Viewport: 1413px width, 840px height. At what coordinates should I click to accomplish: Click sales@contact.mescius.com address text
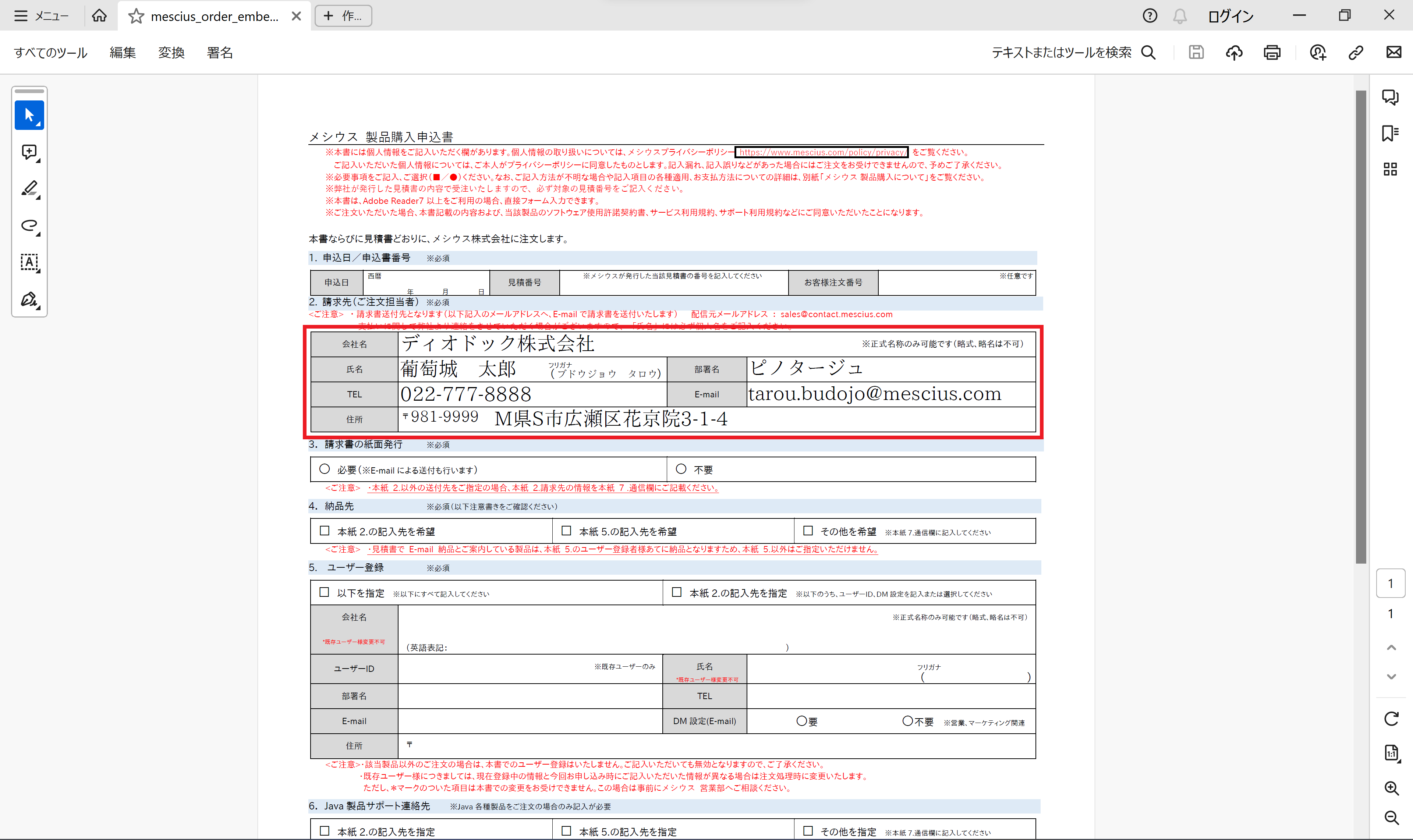coord(836,315)
